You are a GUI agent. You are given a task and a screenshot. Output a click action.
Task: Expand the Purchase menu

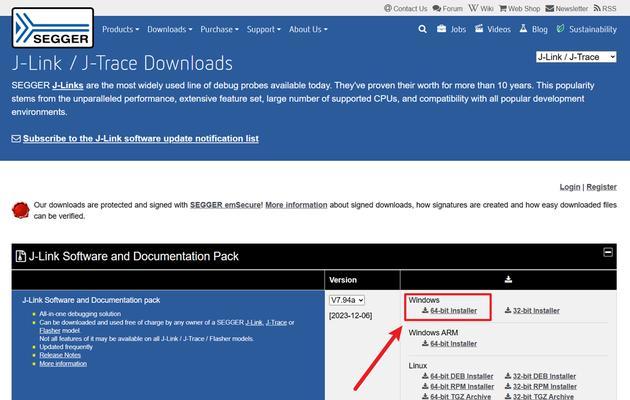tap(219, 29)
